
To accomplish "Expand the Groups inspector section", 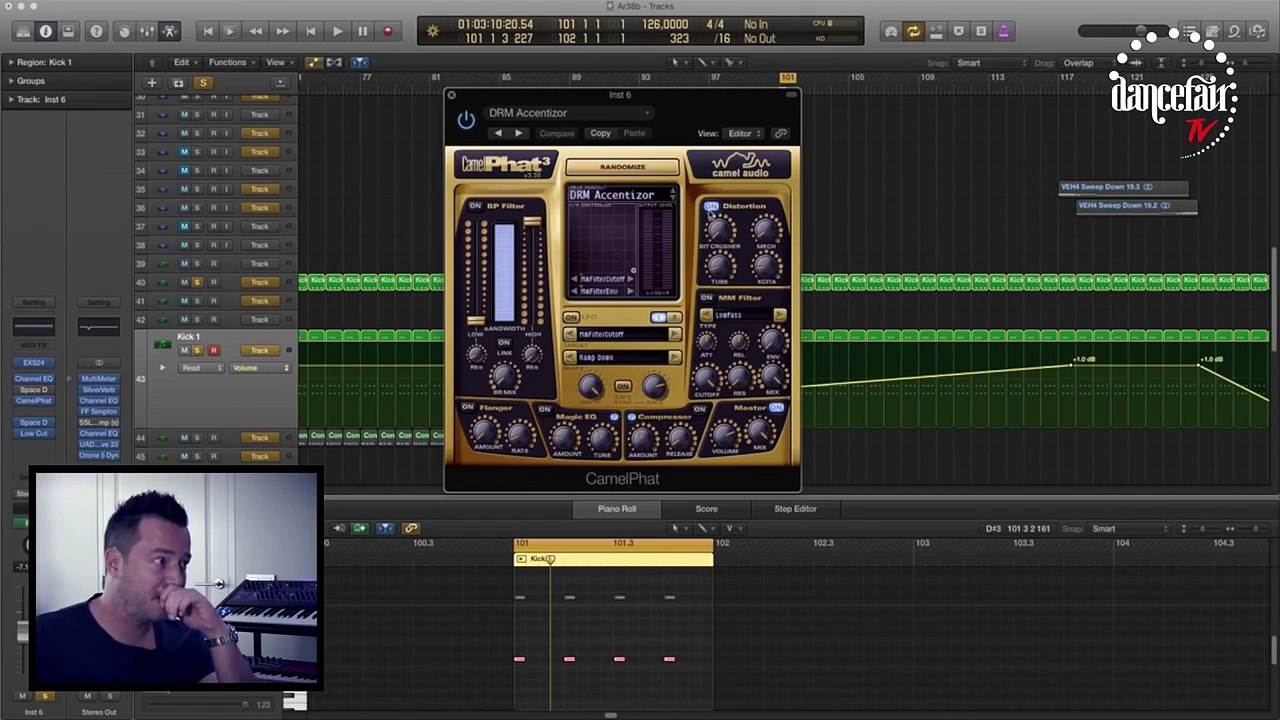I will [10, 81].
